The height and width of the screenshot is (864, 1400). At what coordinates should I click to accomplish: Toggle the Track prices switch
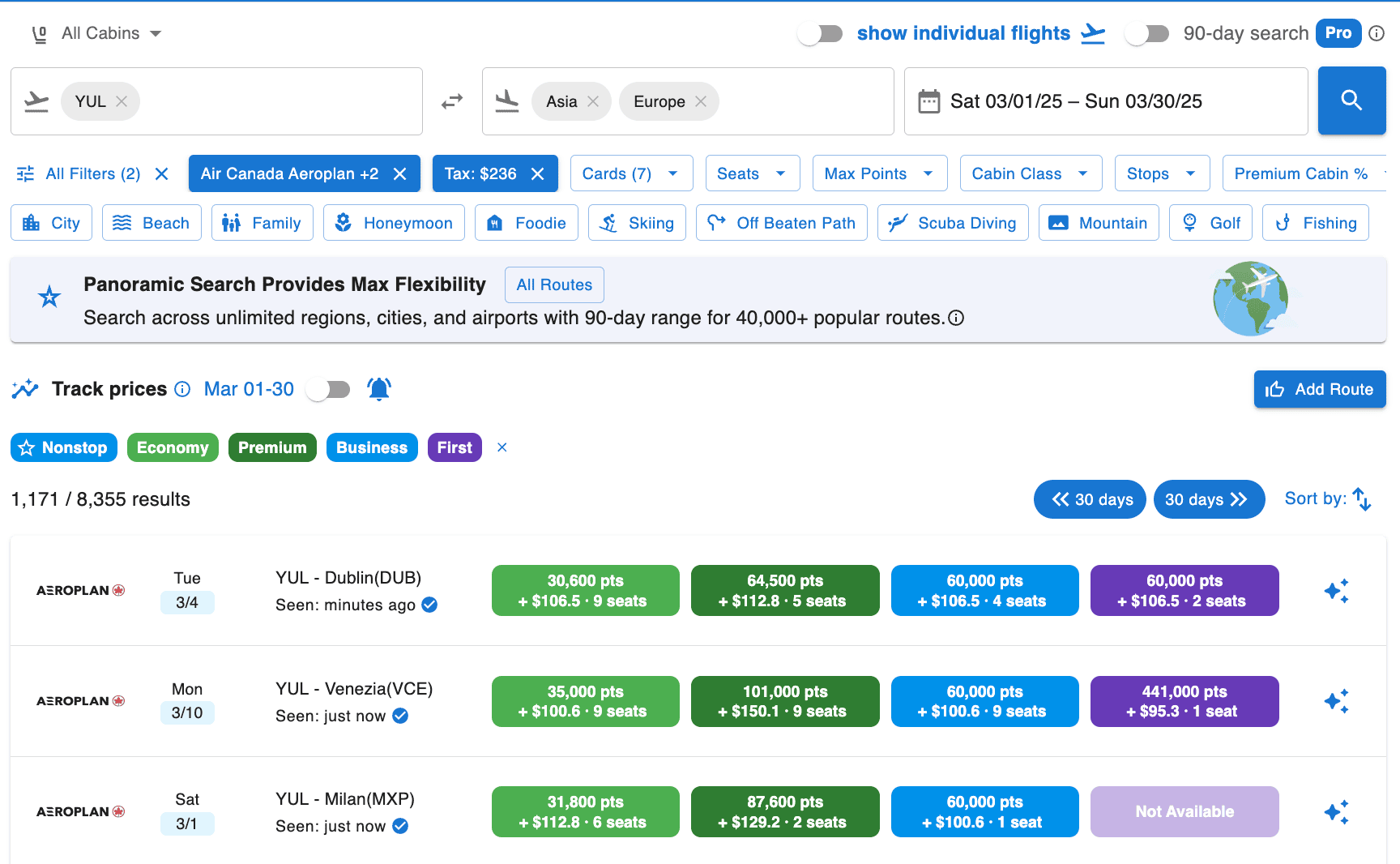coord(328,389)
